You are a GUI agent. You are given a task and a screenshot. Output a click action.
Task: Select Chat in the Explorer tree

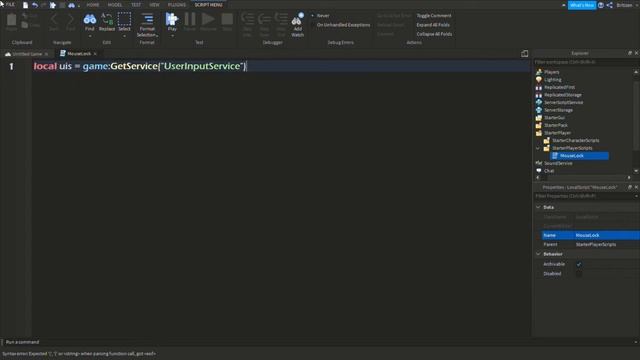549,171
